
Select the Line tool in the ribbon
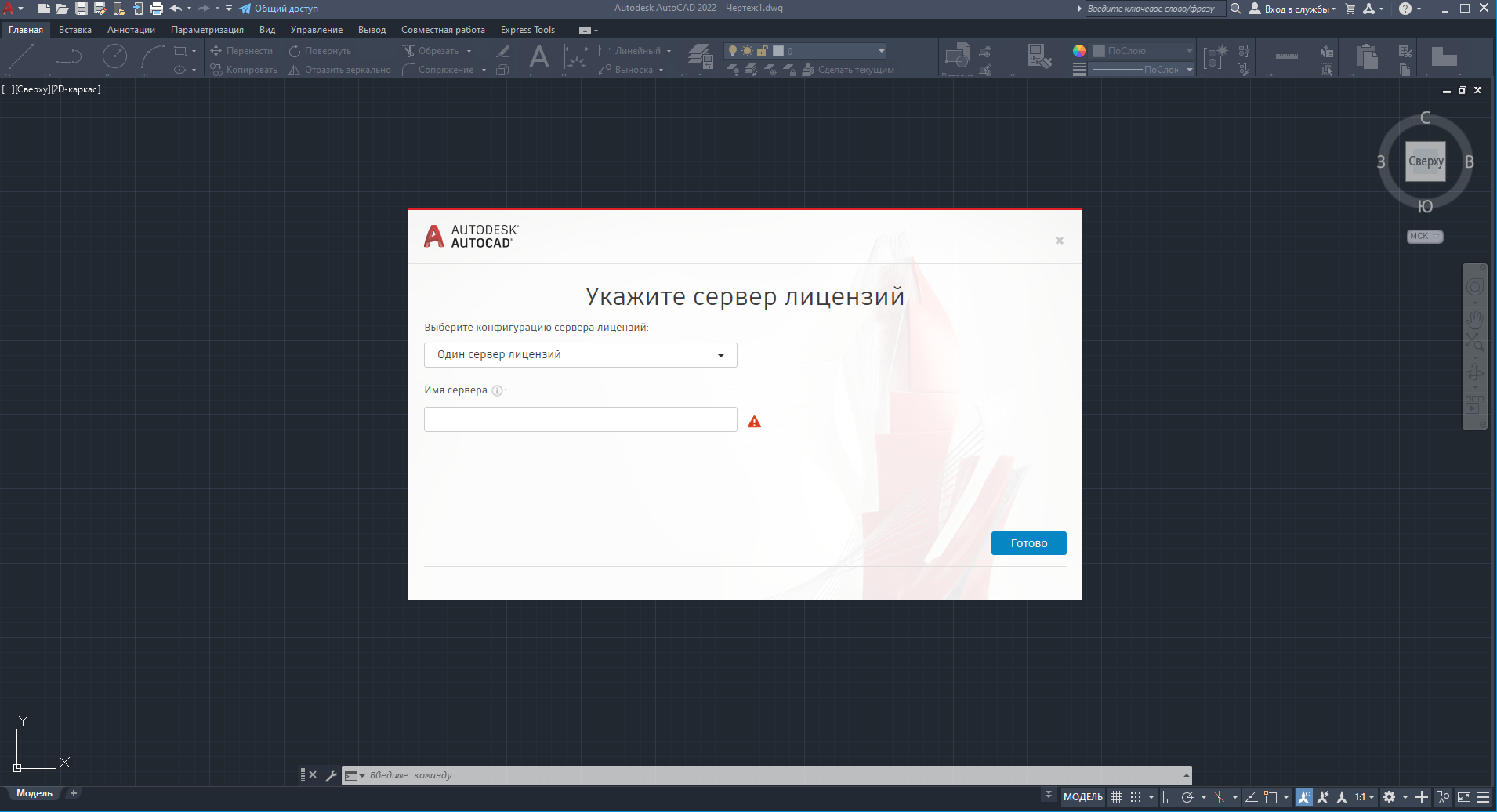[20, 56]
